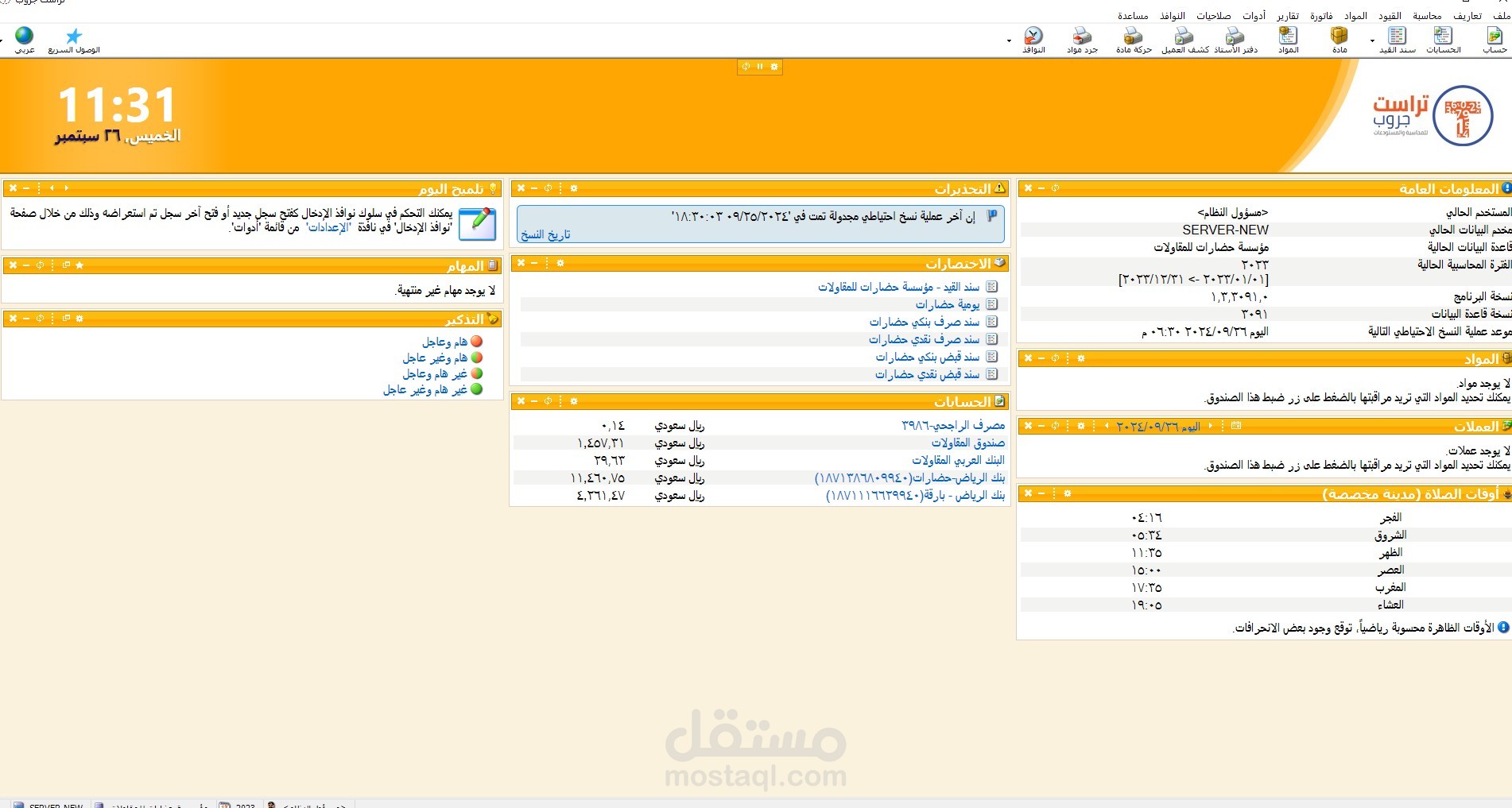
Task: Open the المواد items tree icon
Action: [1288, 40]
